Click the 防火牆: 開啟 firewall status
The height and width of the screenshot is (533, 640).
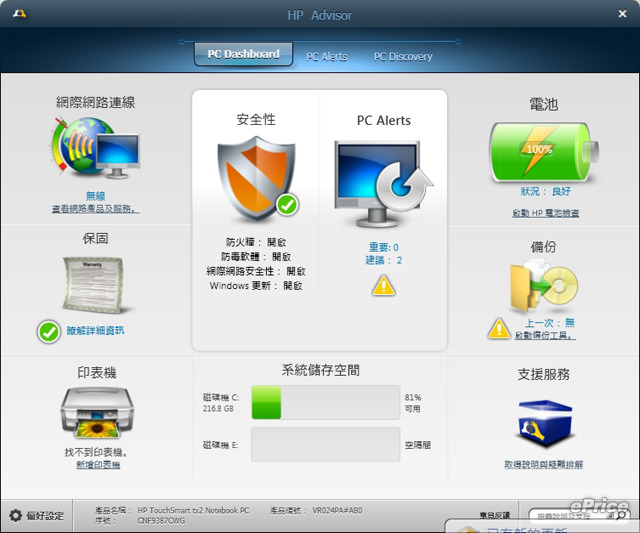256,242
